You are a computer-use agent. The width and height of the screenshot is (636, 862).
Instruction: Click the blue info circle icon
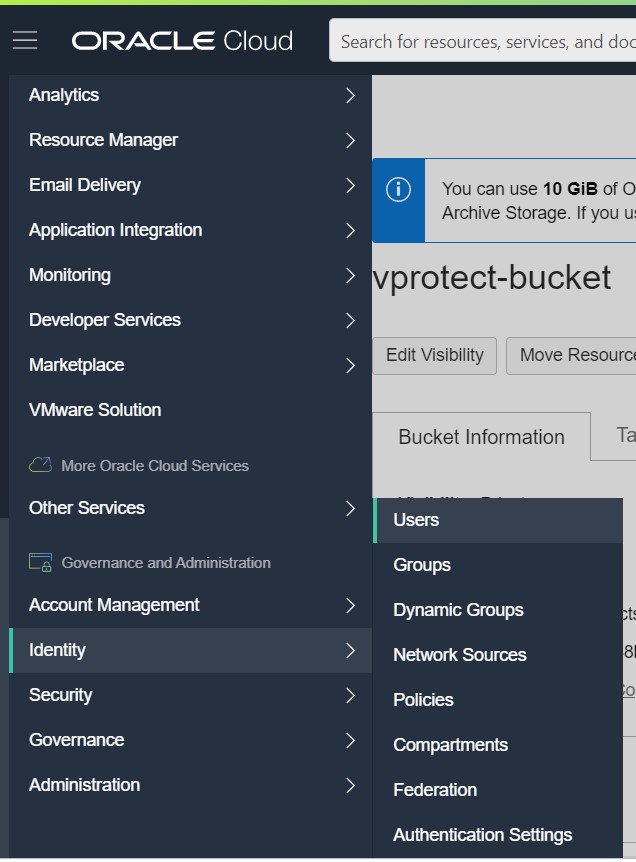(x=398, y=190)
